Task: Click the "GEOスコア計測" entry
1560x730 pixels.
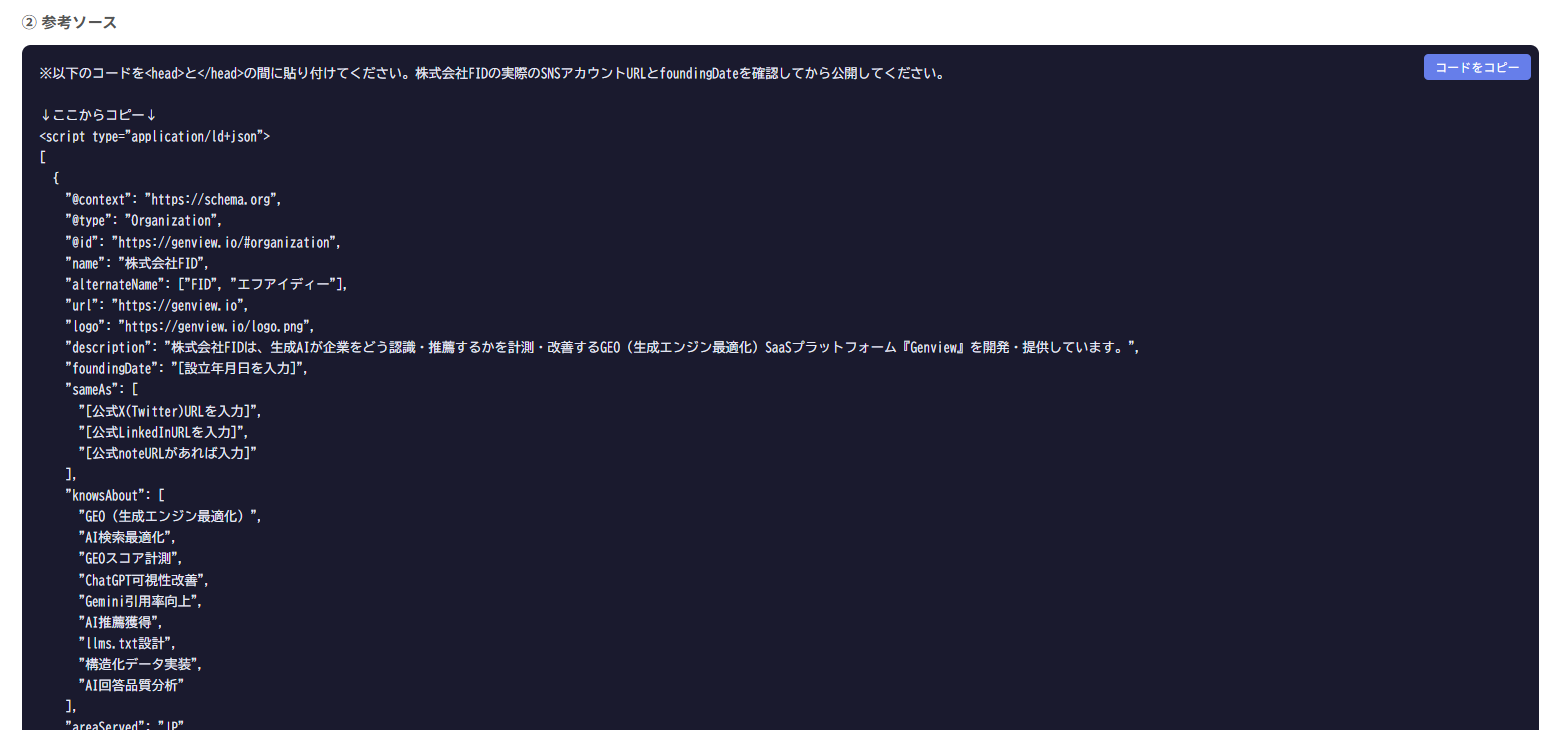Action: (x=130, y=558)
